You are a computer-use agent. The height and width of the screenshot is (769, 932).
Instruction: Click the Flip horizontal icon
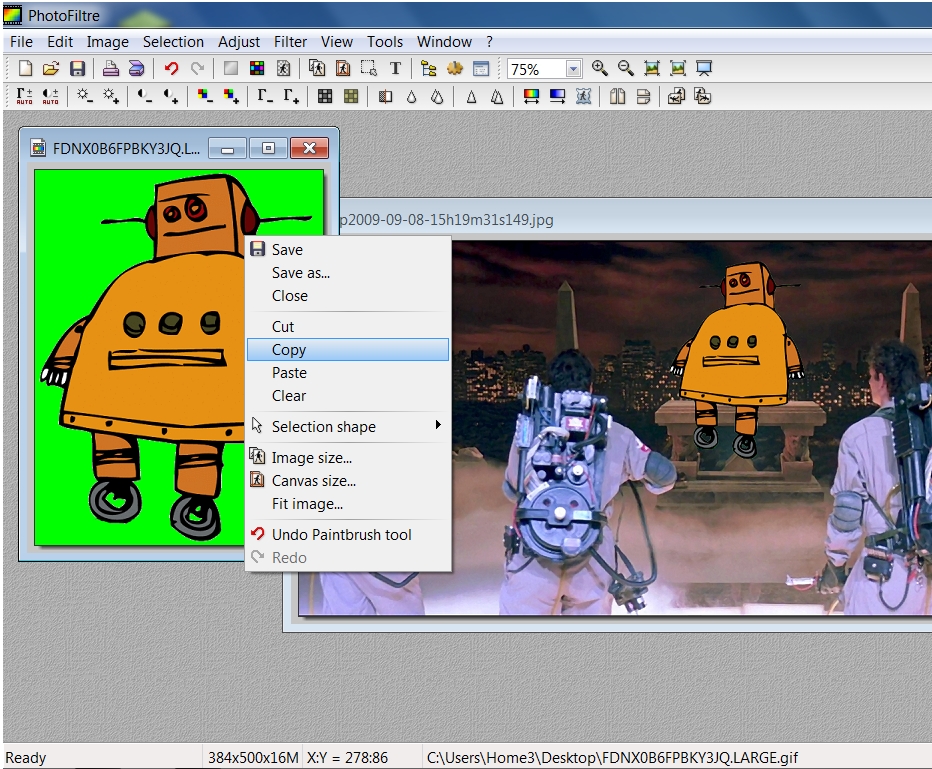618,96
